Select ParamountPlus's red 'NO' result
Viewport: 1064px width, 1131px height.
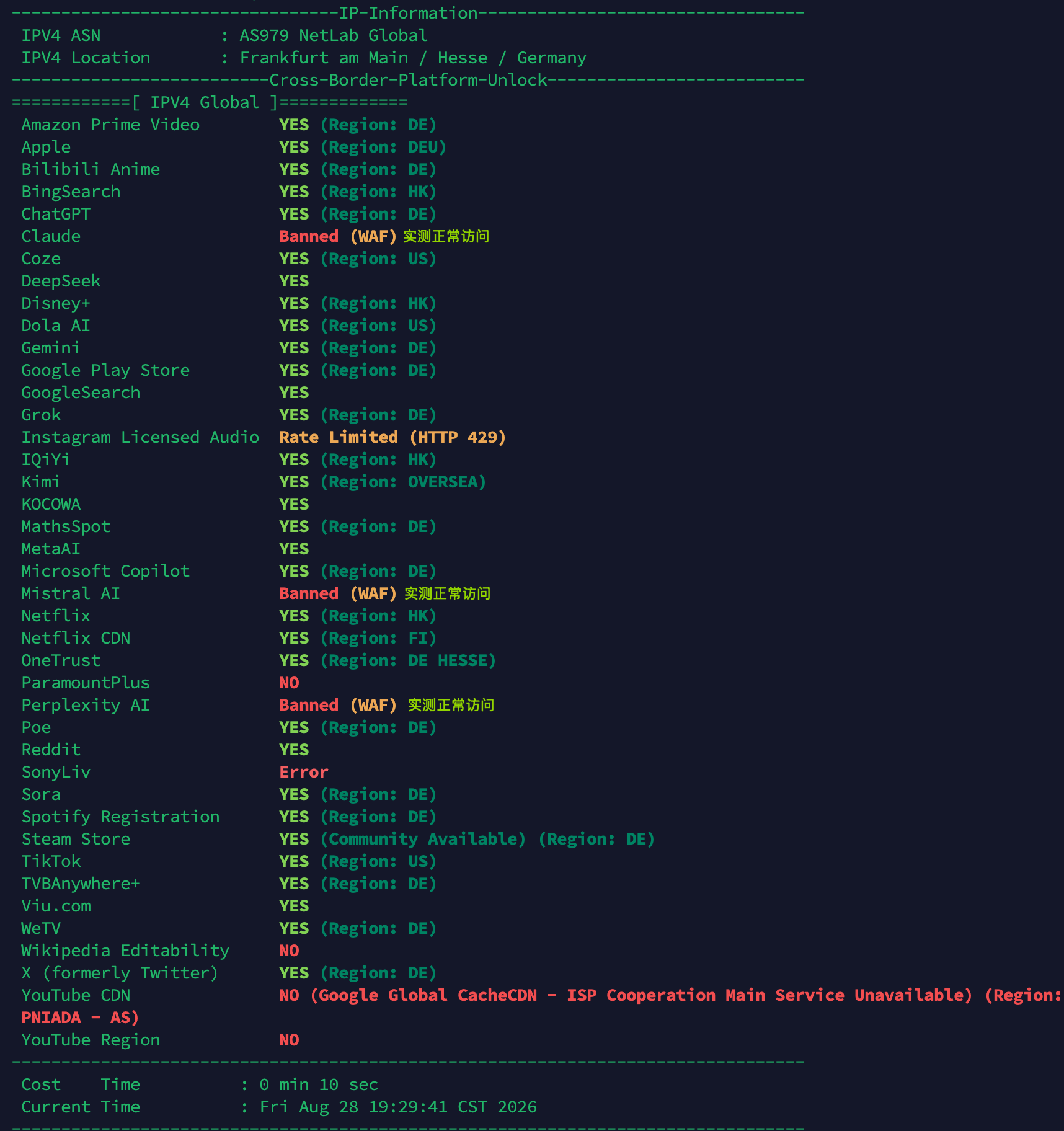tap(289, 683)
